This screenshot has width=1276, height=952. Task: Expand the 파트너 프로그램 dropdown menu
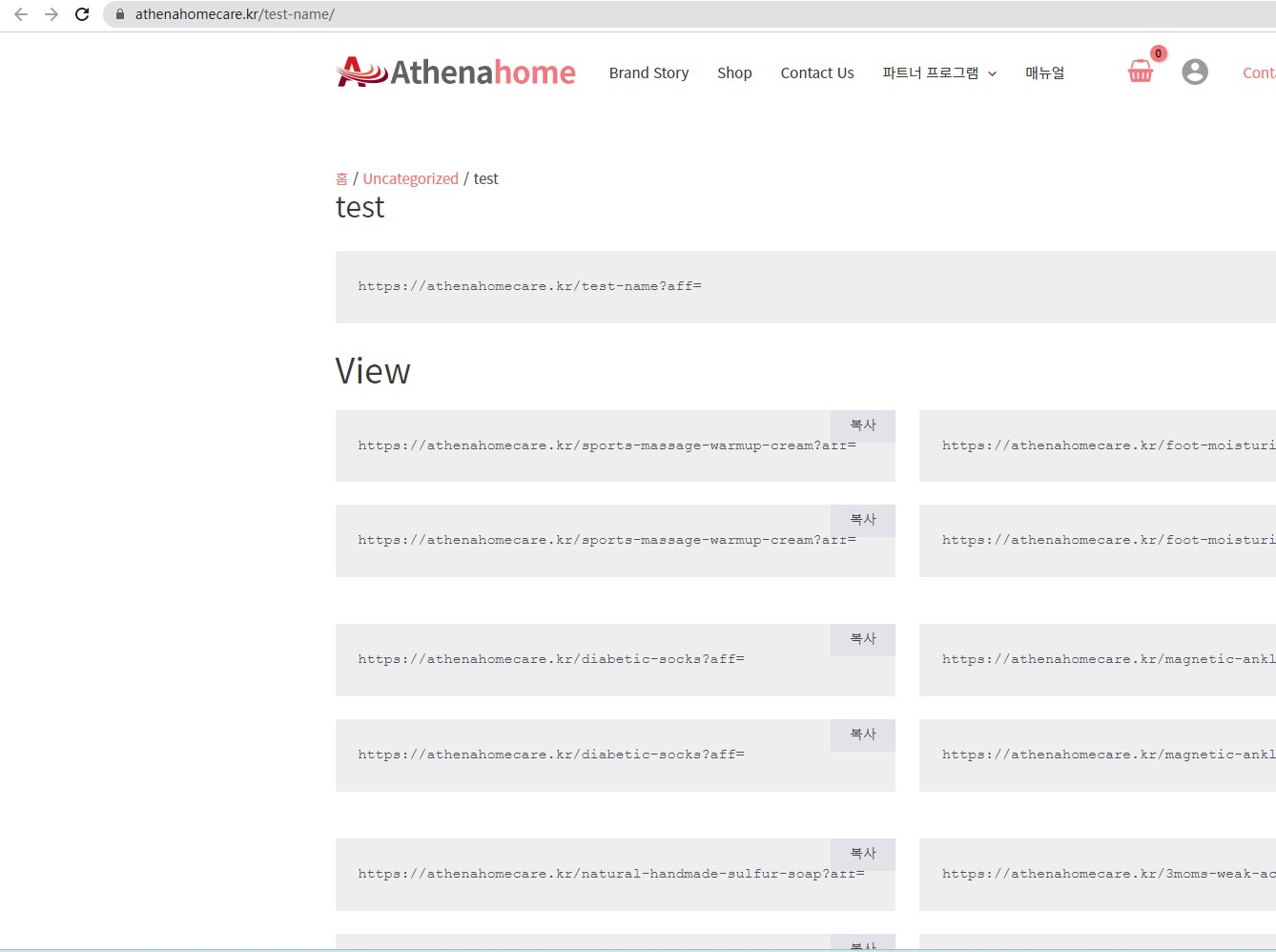pos(939,72)
